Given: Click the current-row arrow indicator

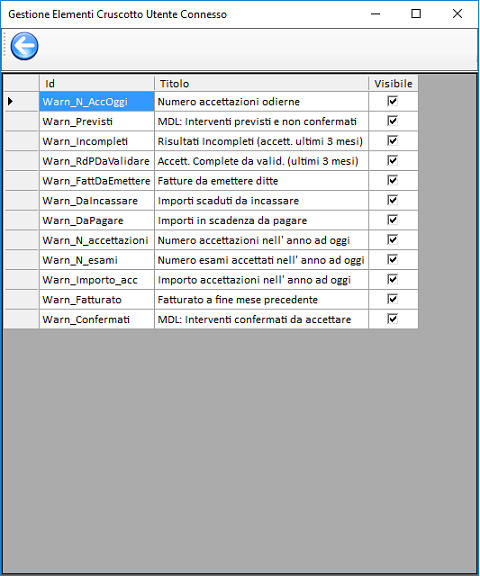Looking at the screenshot, I should tap(10, 101).
